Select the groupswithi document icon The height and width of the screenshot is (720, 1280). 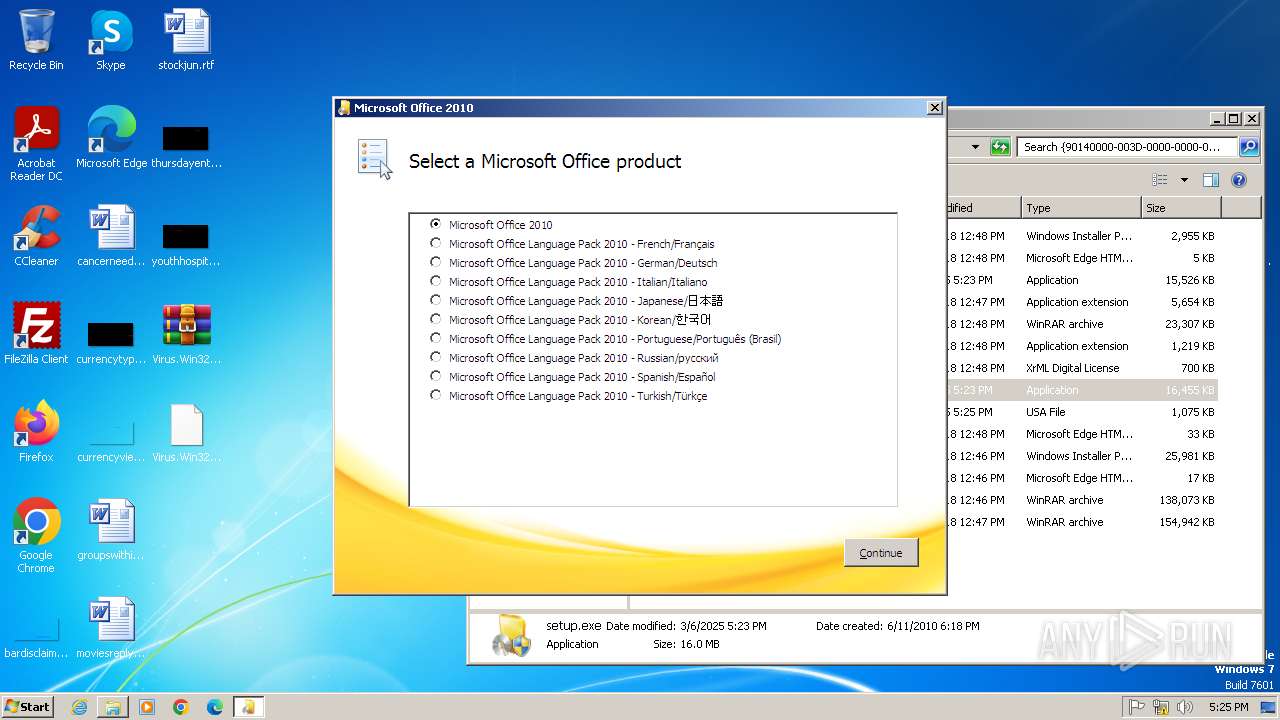point(111,530)
